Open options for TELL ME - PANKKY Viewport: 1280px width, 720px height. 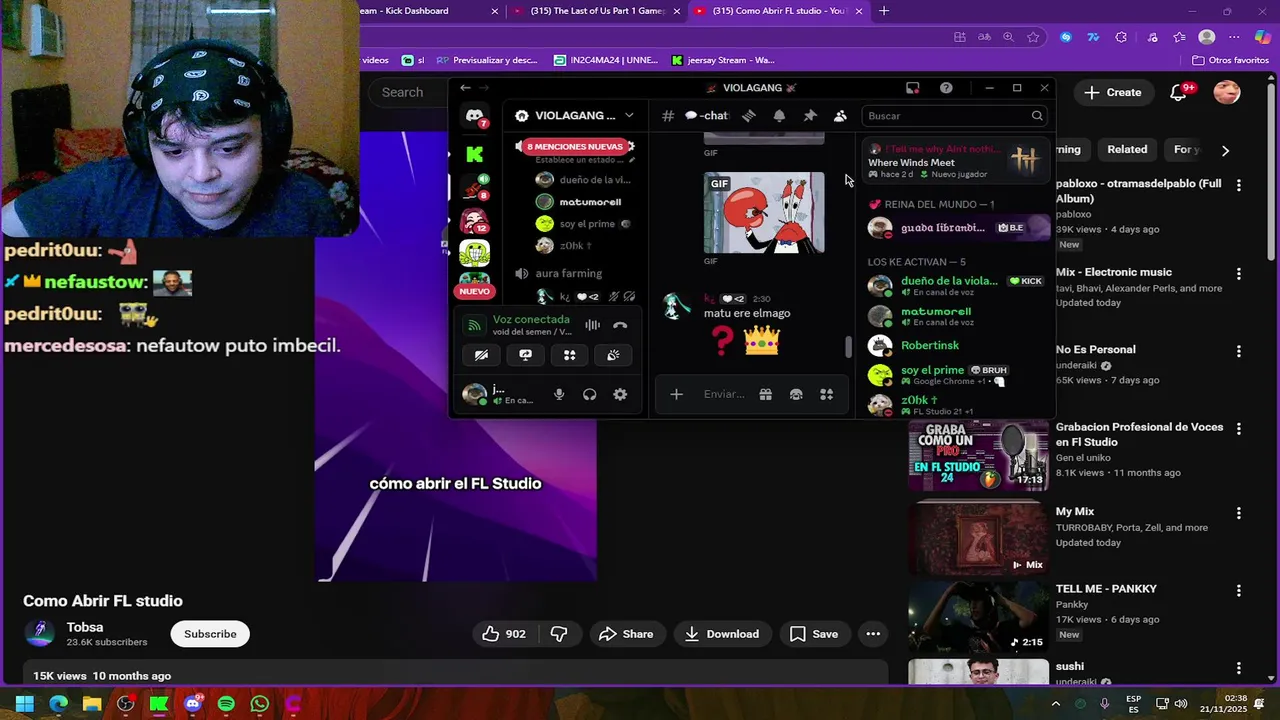pyautogui.click(x=1239, y=590)
